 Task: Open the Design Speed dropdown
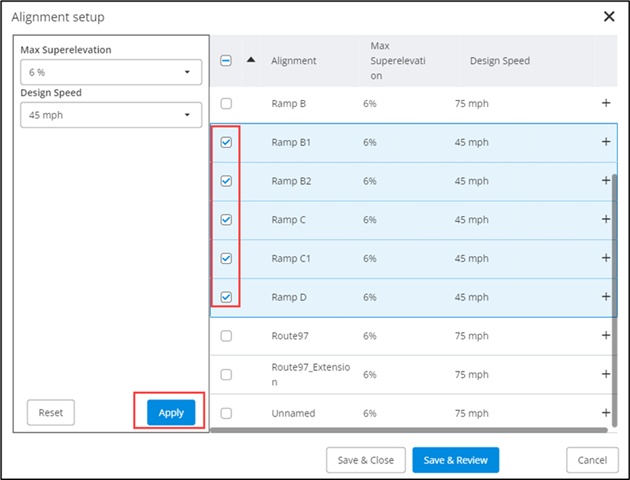(x=111, y=116)
